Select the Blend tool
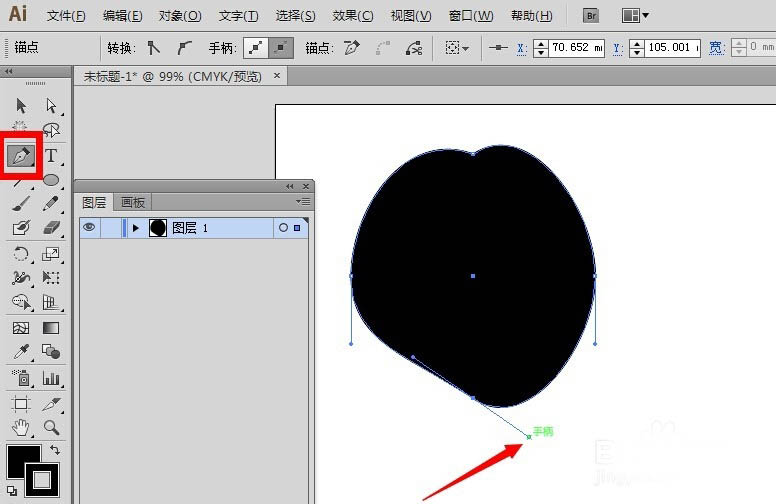776x504 pixels. click(x=51, y=352)
